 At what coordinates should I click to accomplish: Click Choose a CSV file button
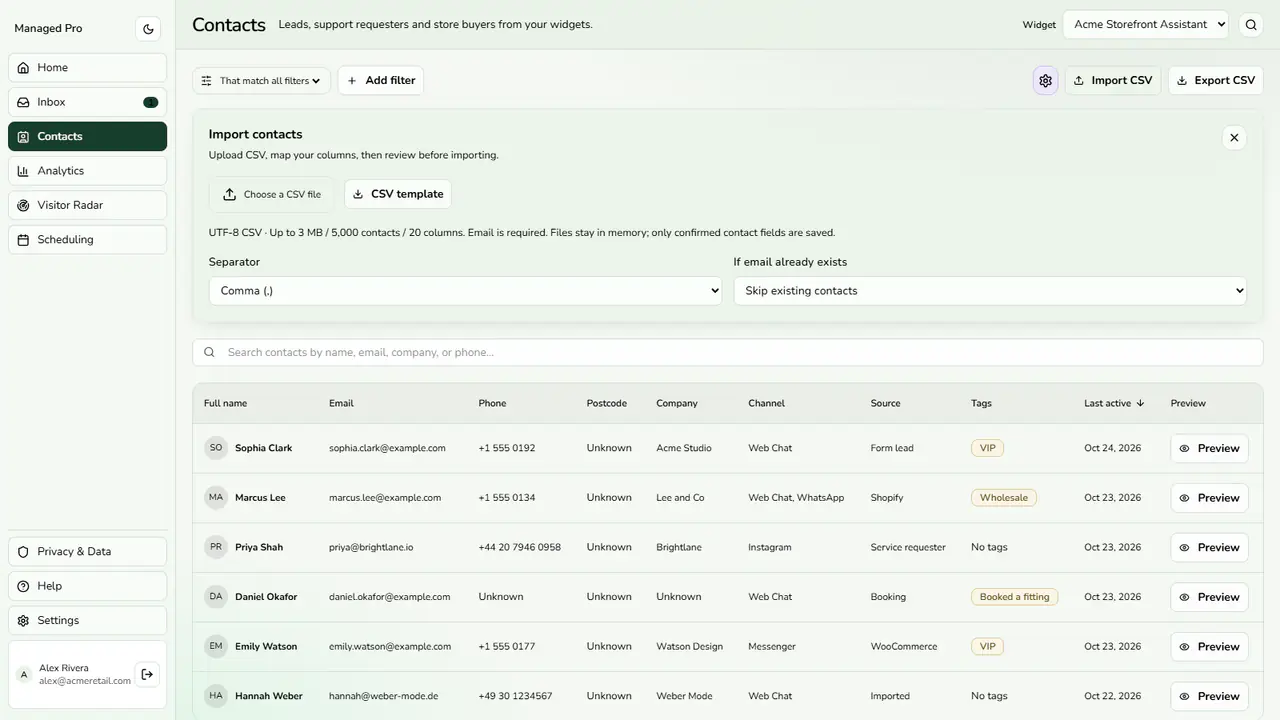coord(272,194)
